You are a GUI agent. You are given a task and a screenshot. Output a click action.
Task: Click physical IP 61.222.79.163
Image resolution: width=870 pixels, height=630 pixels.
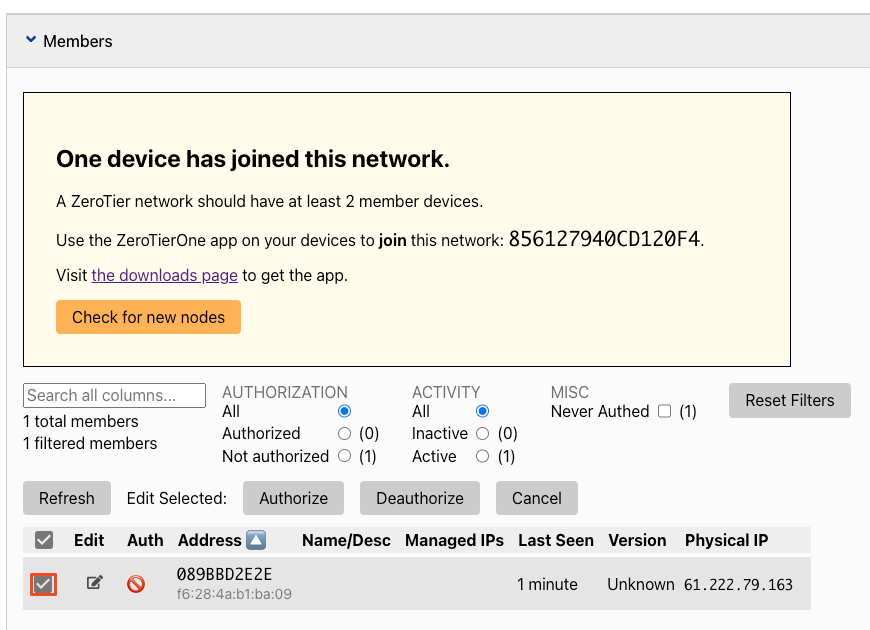coord(738,584)
